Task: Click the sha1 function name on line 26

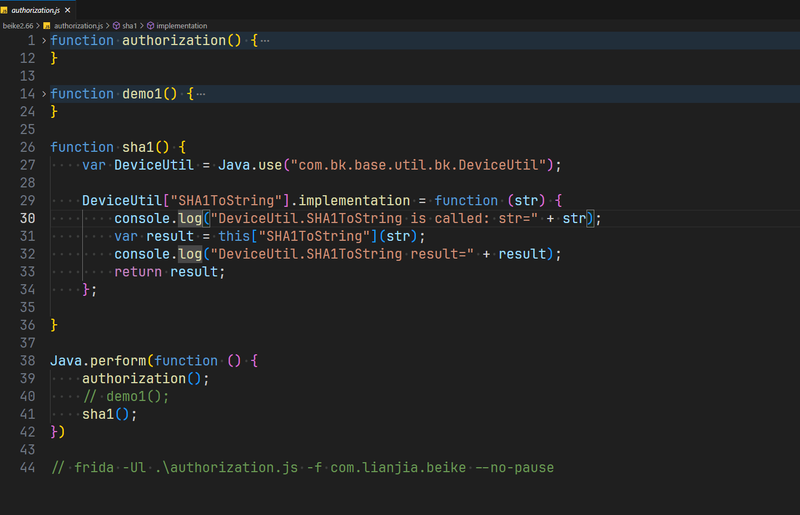Action: tap(138, 148)
